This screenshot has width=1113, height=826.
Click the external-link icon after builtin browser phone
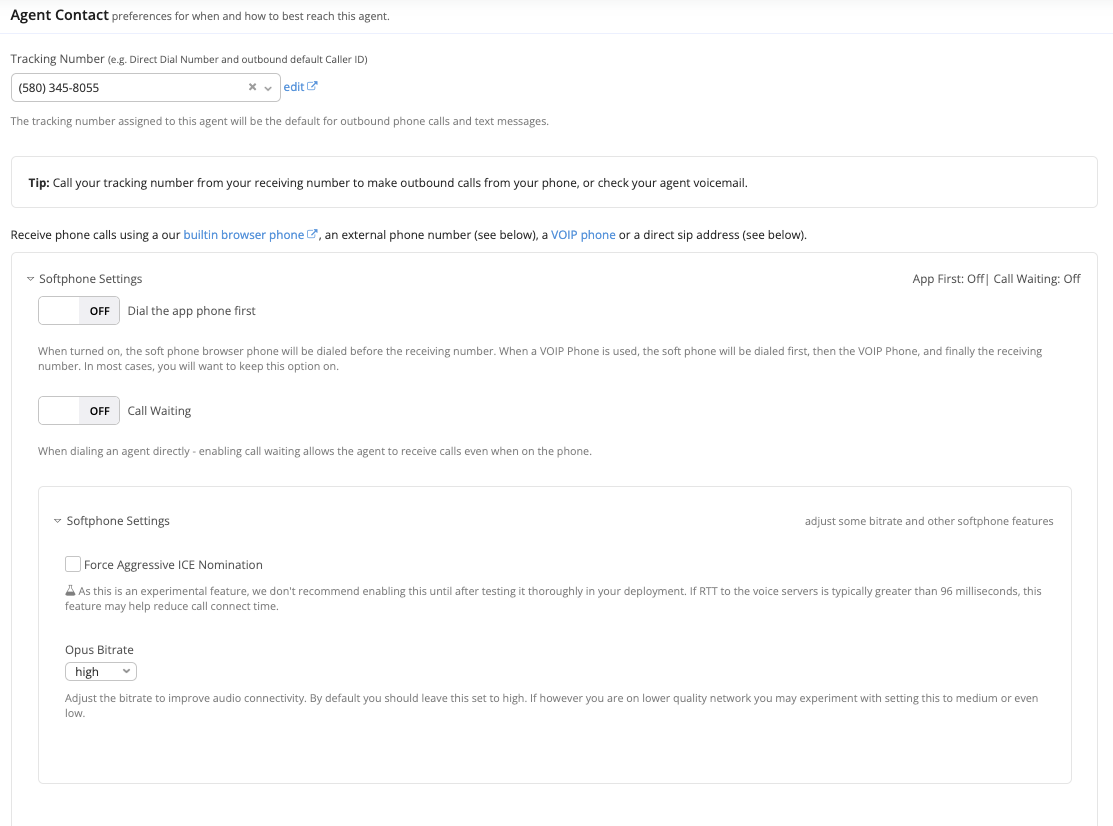coord(312,234)
